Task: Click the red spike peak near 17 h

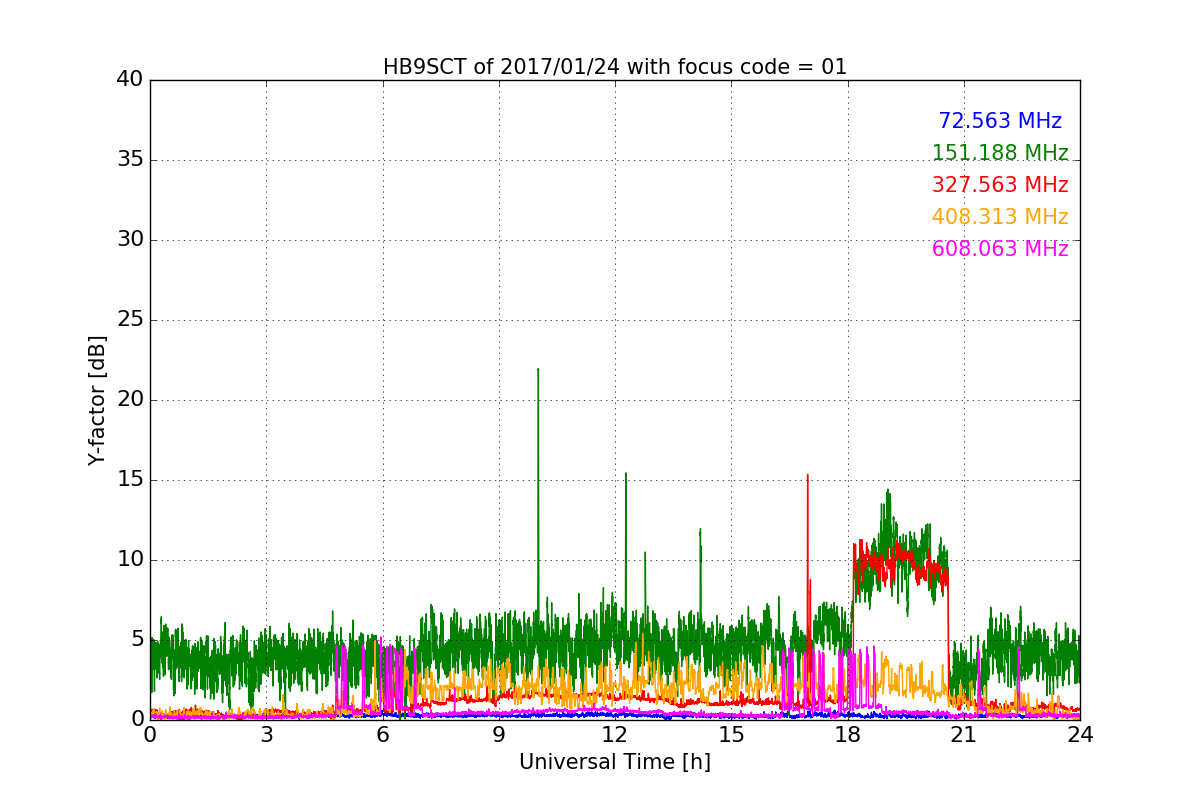Action: click(808, 476)
